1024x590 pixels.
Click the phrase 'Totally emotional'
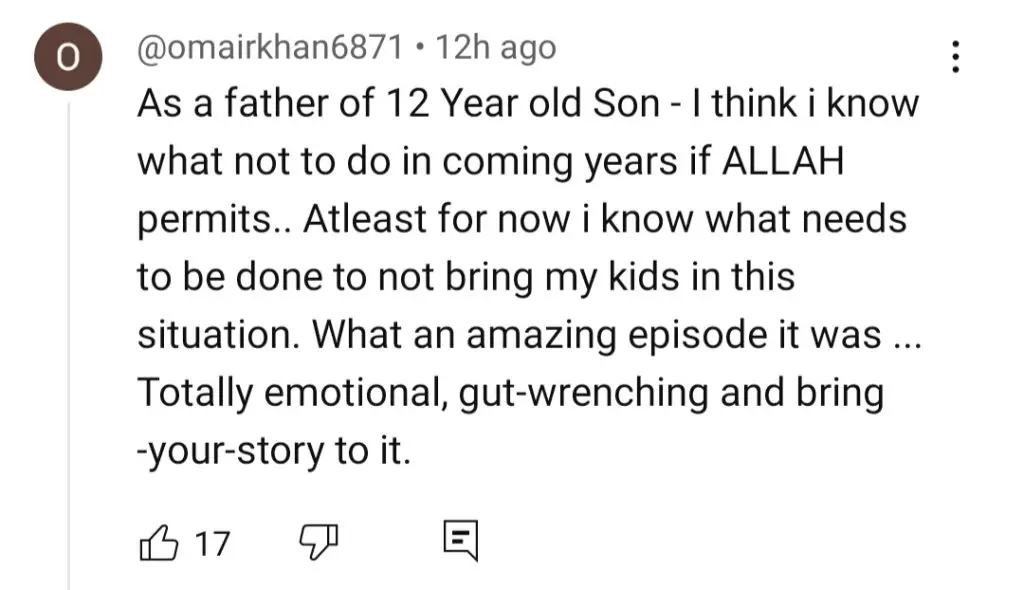[293, 393]
